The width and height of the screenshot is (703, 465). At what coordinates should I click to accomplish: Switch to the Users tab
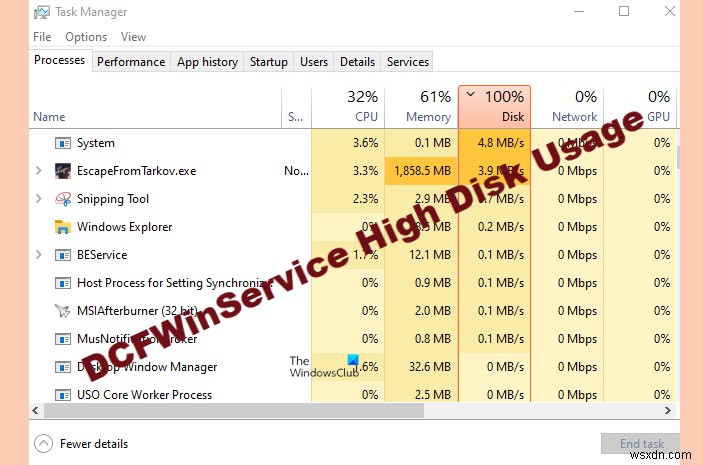314,62
